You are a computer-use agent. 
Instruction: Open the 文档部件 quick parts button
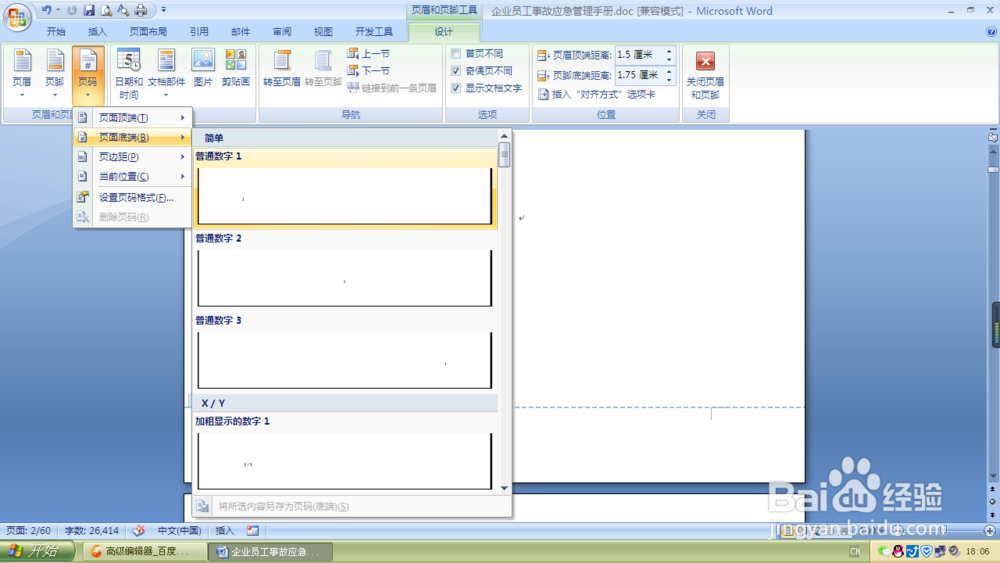[x=166, y=73]
